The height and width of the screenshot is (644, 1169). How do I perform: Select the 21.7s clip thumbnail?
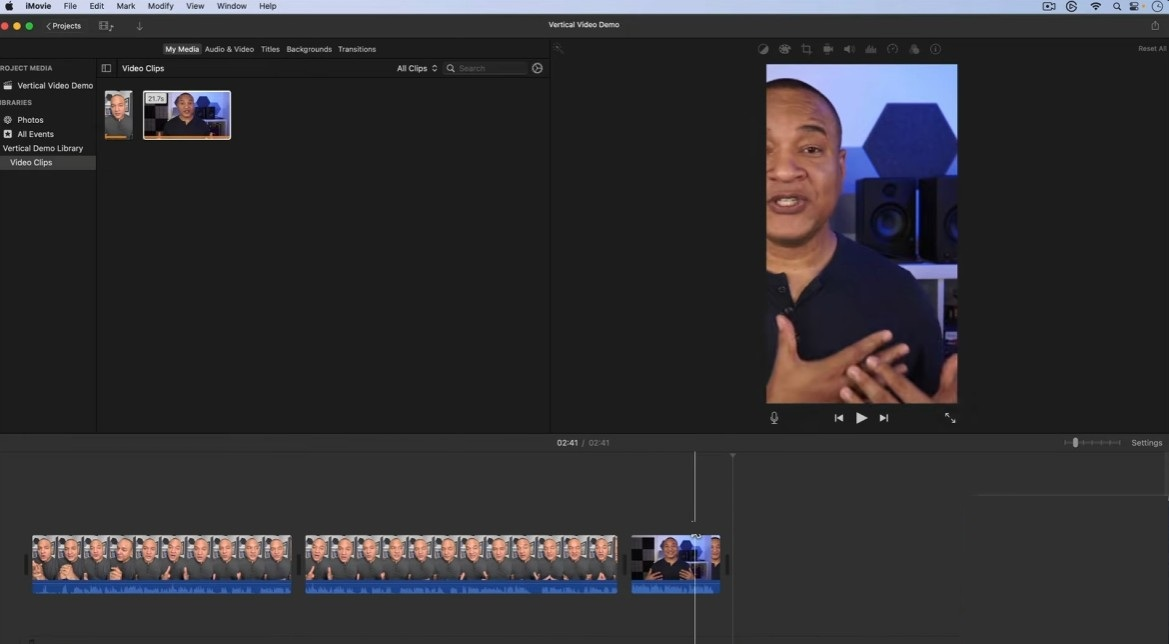pos(187,115)
